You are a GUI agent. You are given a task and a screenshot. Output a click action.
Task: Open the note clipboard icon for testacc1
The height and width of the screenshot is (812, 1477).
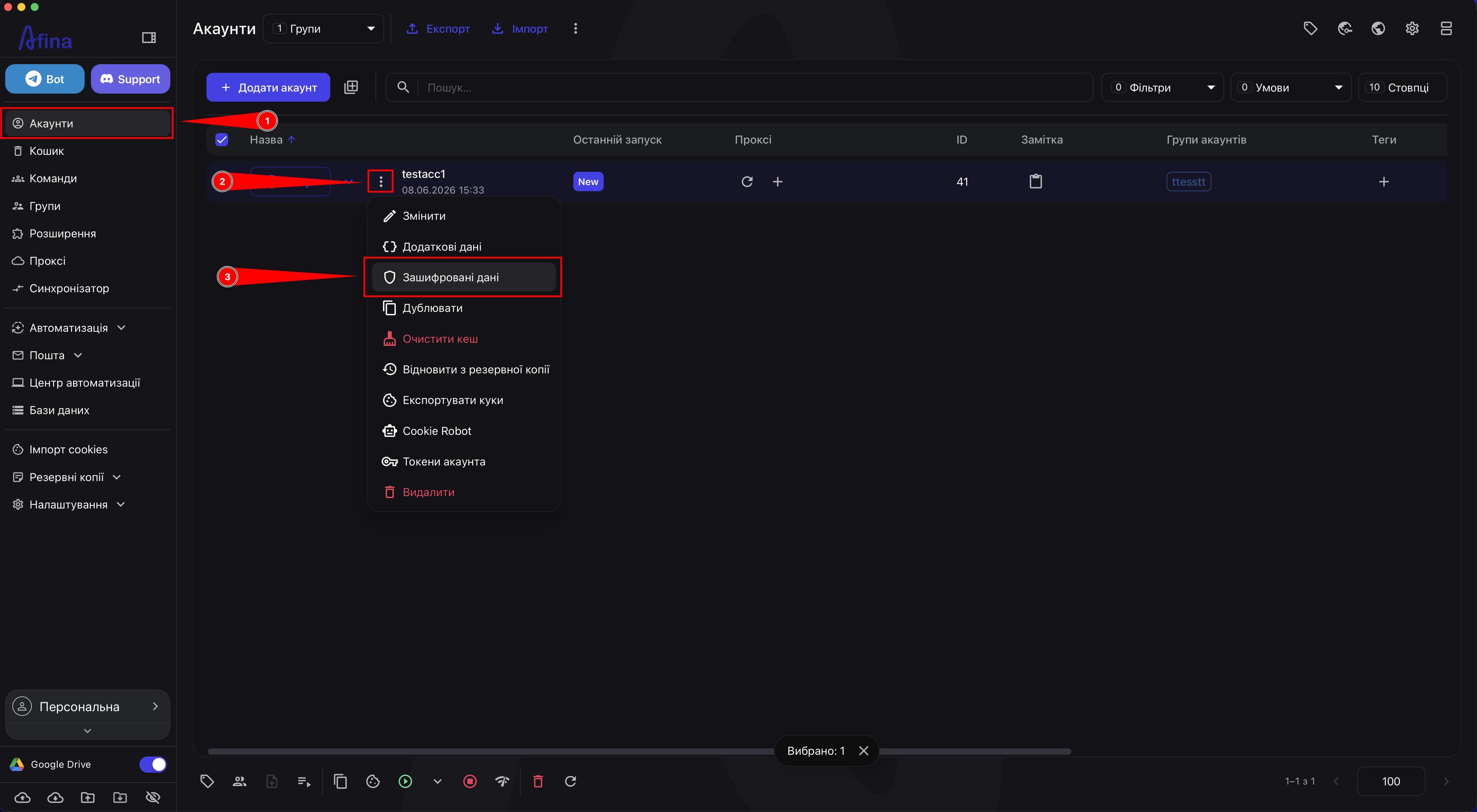[x=1035, y=181]
